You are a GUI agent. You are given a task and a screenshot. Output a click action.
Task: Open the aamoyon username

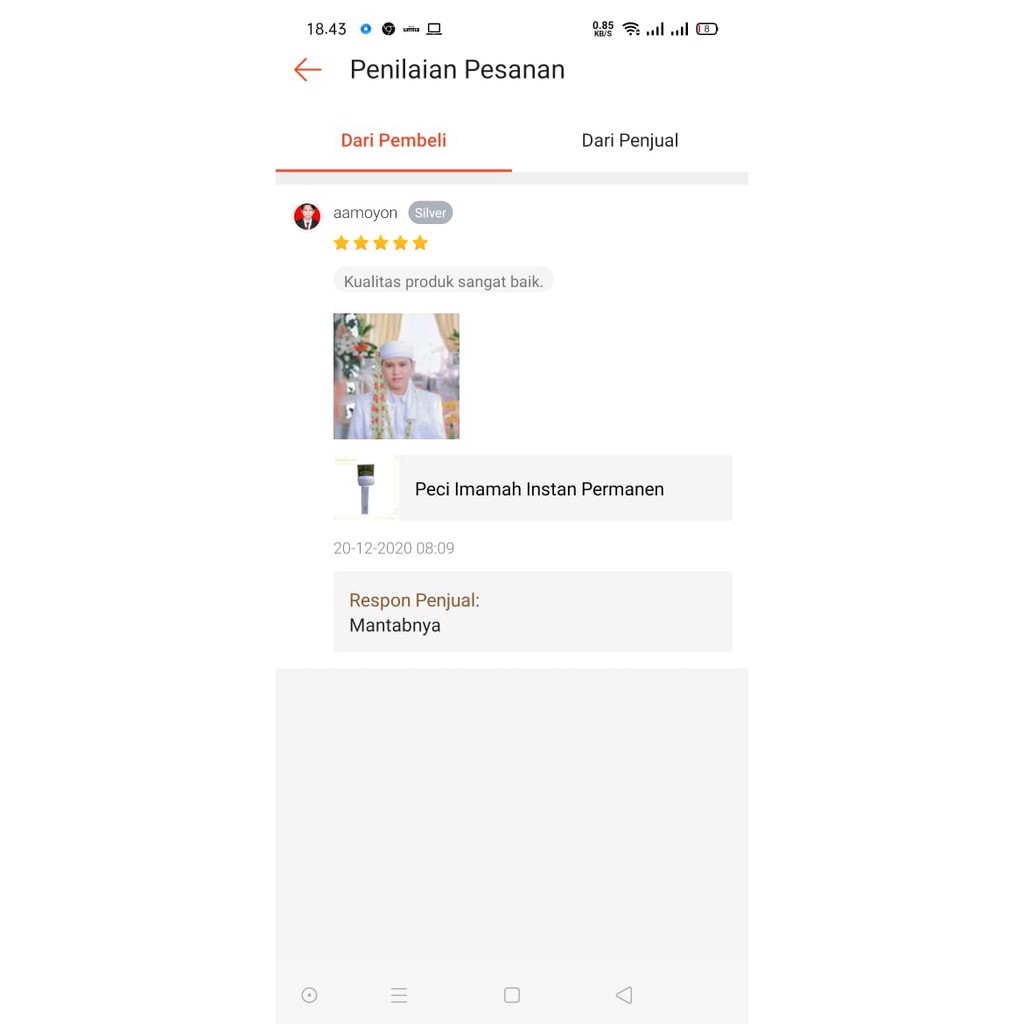(365, 213)
